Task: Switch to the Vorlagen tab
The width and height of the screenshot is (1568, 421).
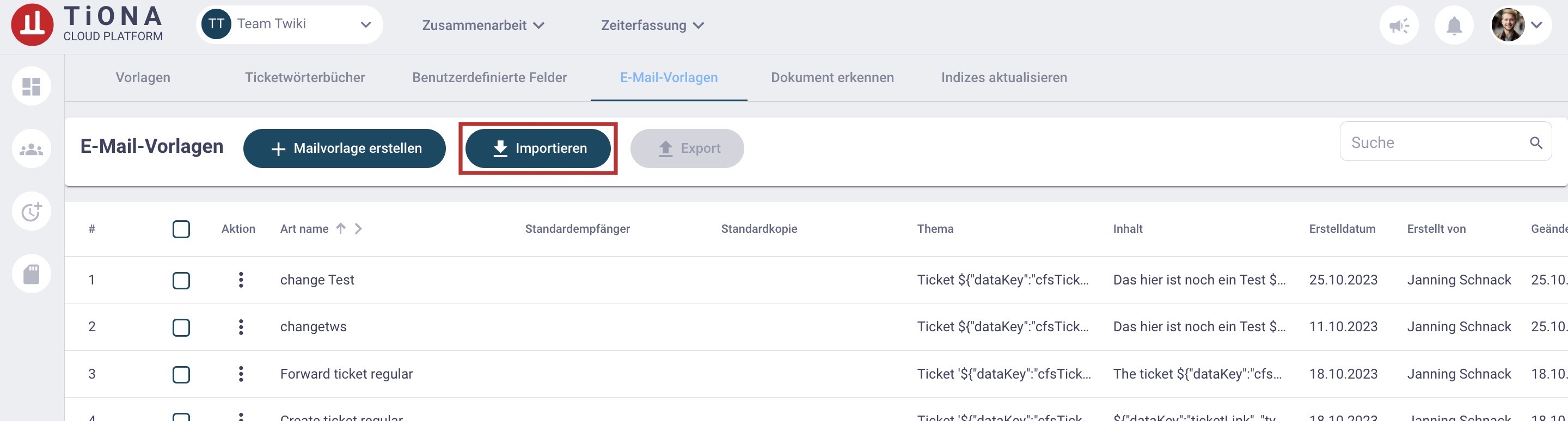Action: click(143, 78)
